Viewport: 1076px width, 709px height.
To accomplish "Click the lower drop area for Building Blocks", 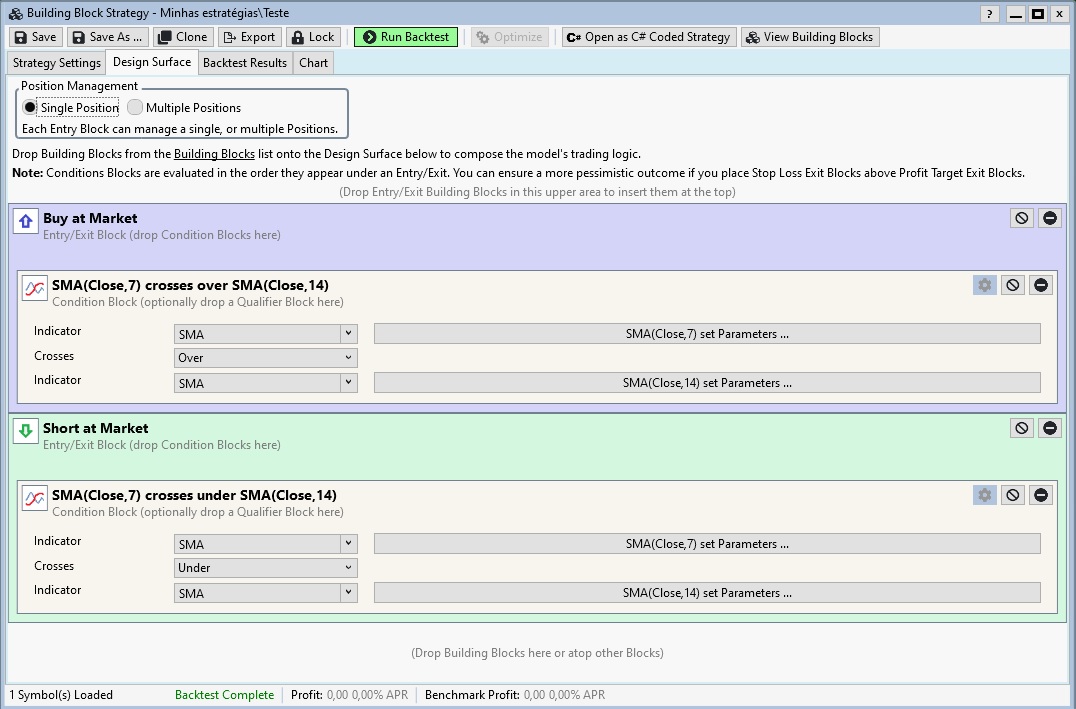I will tap(537, 653).
